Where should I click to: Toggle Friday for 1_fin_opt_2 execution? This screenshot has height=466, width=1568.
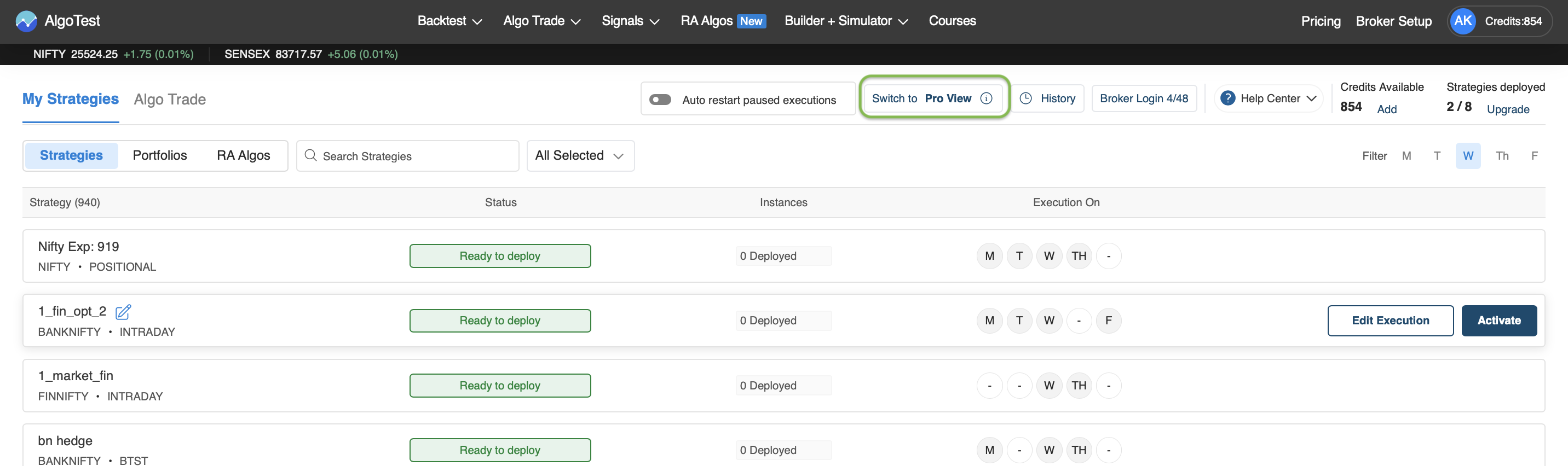tap(1109, 321)
